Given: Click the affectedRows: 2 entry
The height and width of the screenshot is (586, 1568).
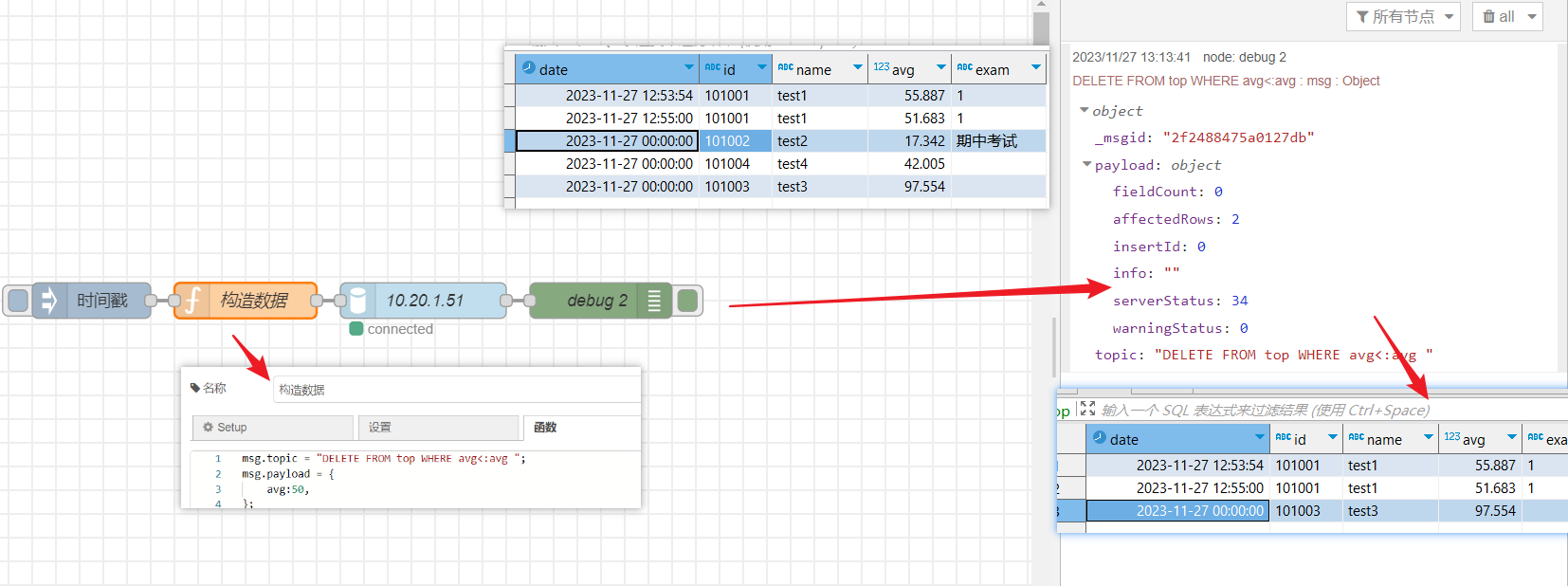Looking at the screenshot, I should (x=1176, y=219).
